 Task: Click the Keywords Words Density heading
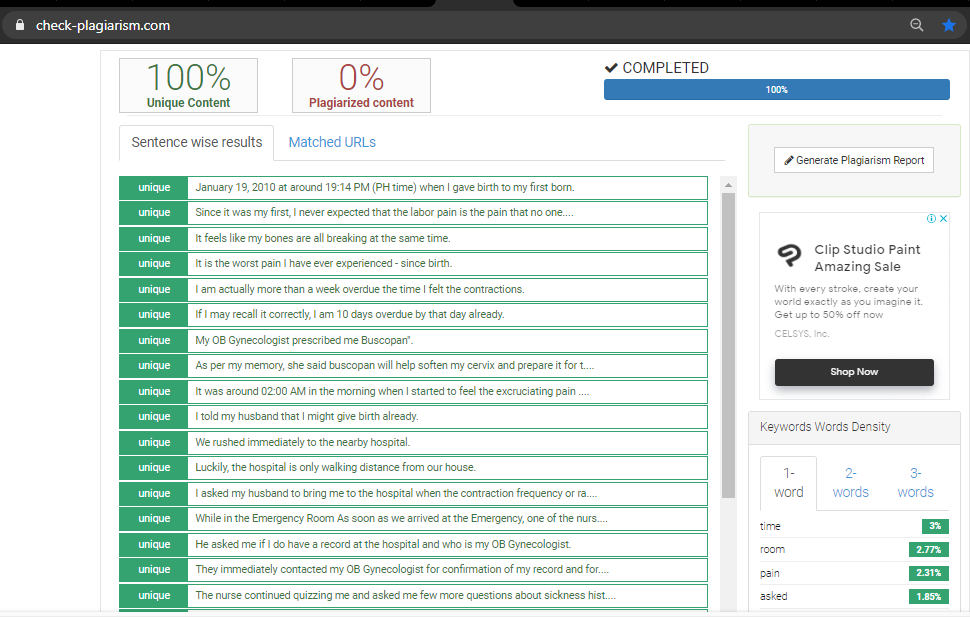(825, 427)
